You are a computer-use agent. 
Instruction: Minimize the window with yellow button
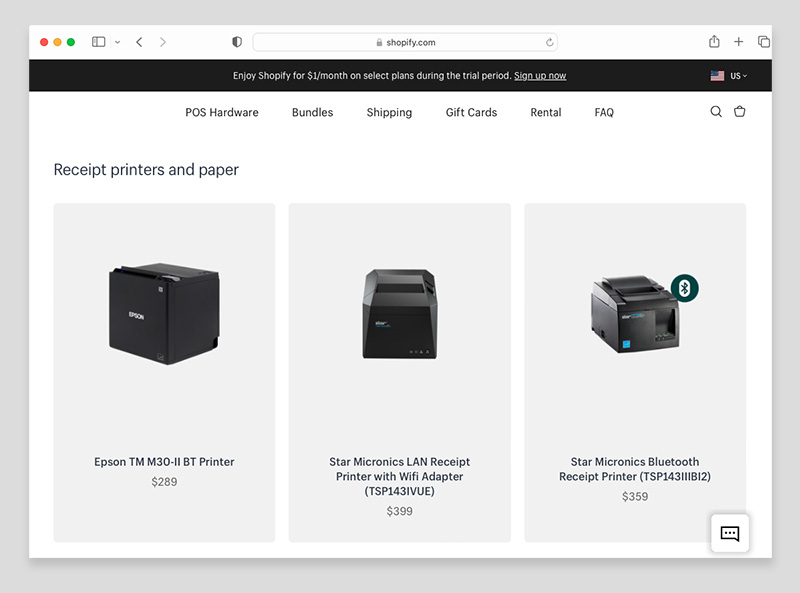(58, 42)
